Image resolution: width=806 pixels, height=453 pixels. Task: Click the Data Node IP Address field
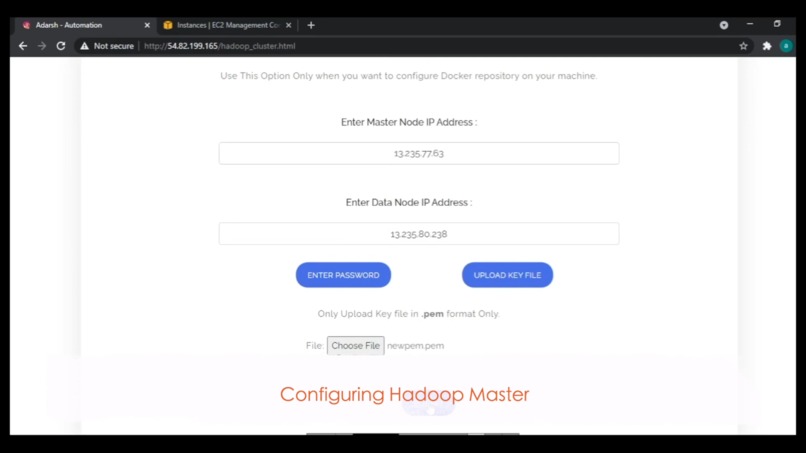419,233
